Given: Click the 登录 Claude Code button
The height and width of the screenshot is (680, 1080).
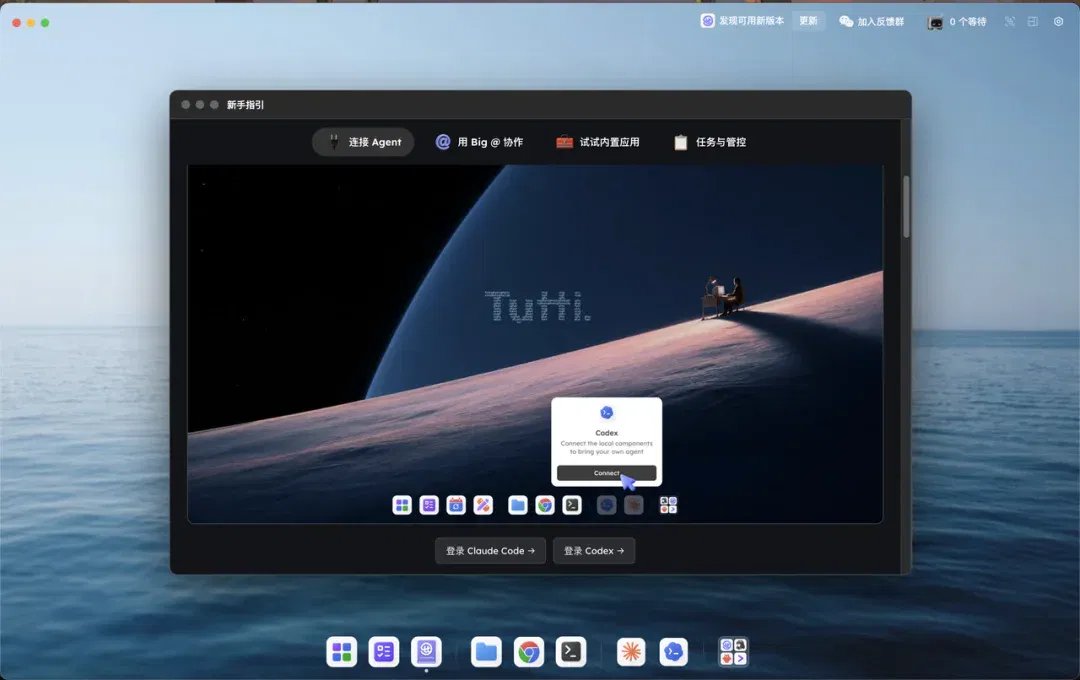Looking at the screenshot, I should (490, 550).
